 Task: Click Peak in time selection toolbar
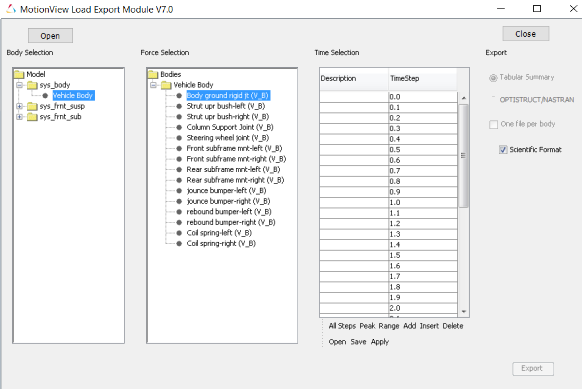367,326
